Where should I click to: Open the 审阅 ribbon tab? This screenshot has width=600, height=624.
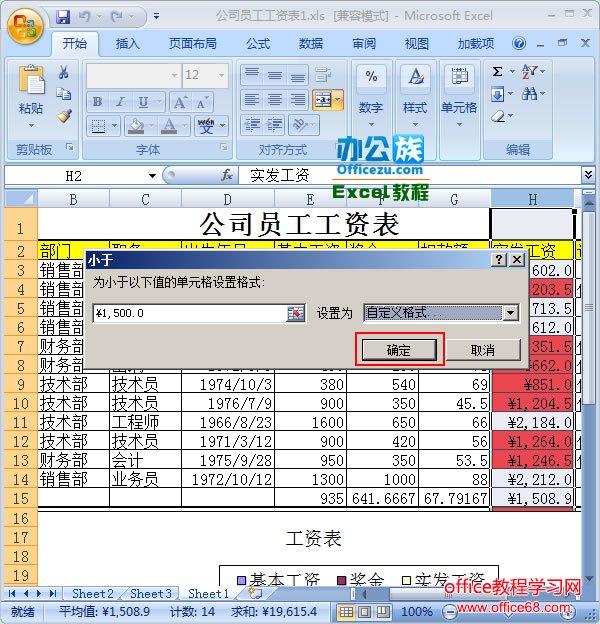pyautogui.click(x=364, y=43)
